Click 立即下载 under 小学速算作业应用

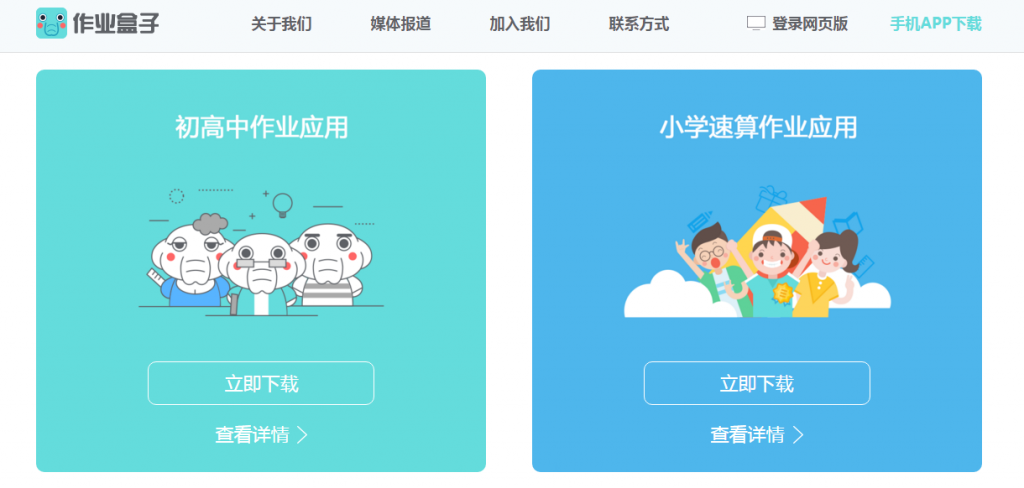pyautogui.click(x=757, y=383)
